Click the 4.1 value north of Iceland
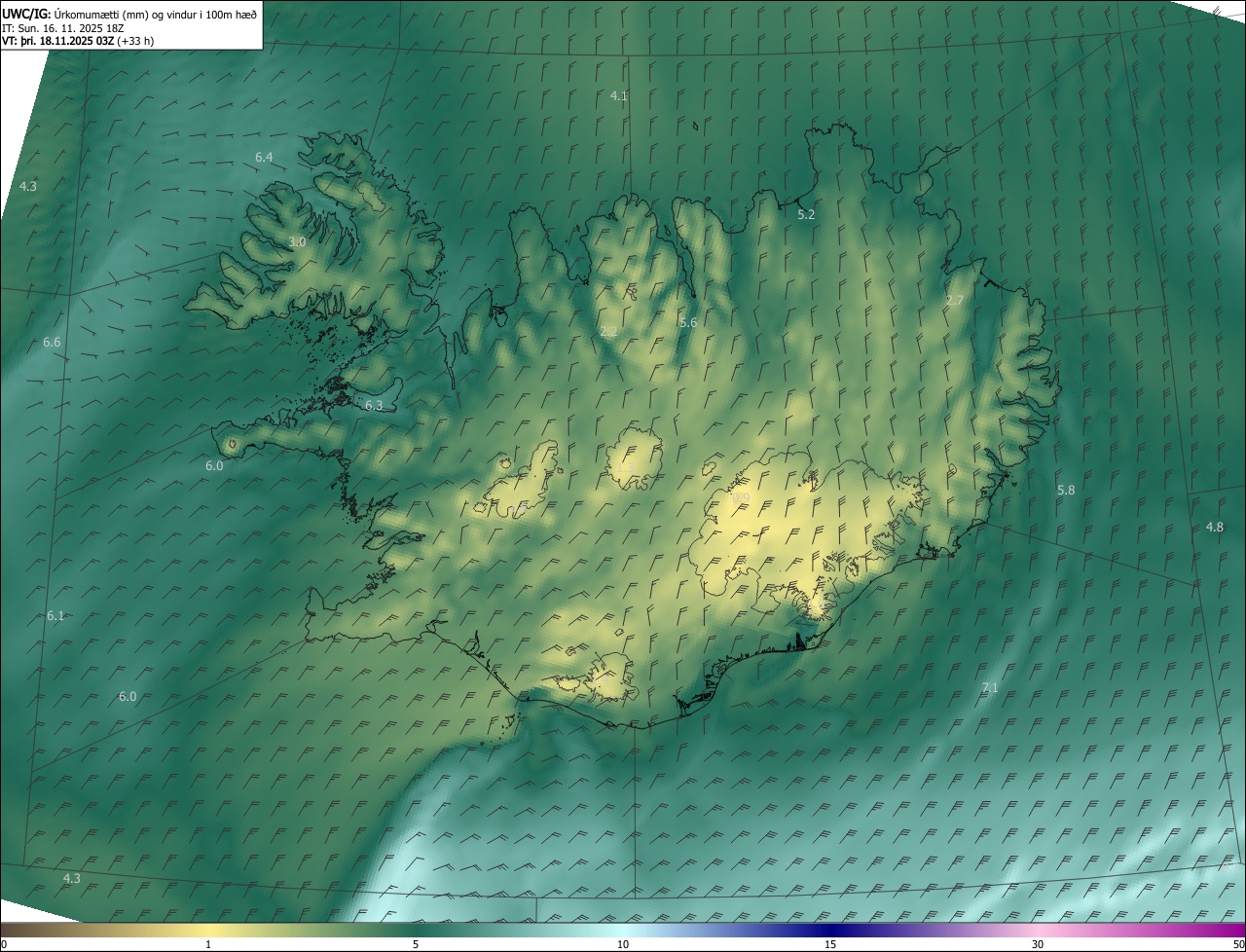Screen dimensions: 1246x952 click(618, 95)
